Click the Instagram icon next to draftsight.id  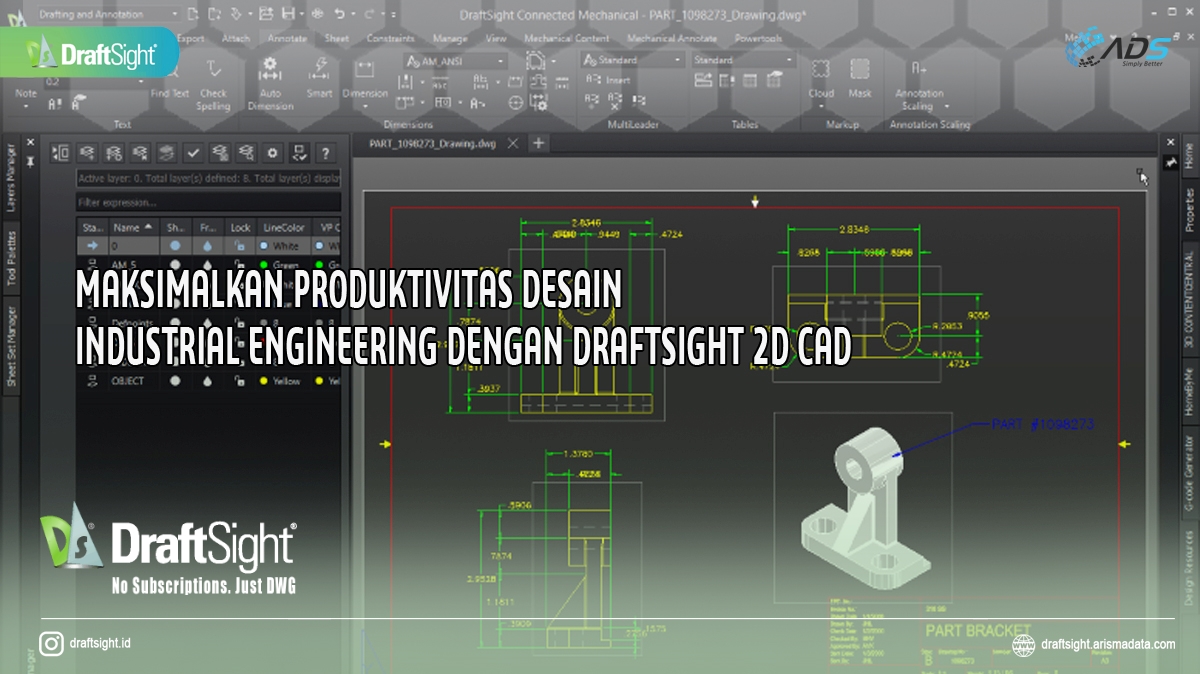[52, 643]
